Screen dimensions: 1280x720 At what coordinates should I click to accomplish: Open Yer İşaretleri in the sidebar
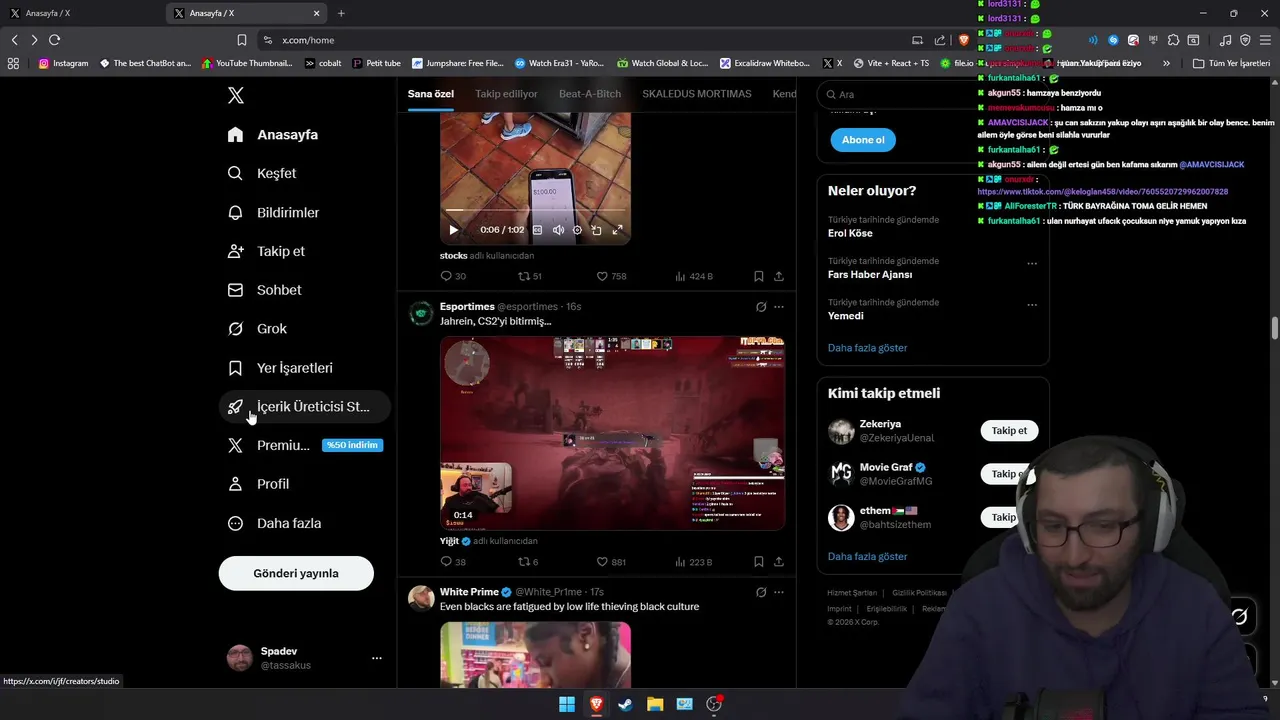tap(281, 368)
